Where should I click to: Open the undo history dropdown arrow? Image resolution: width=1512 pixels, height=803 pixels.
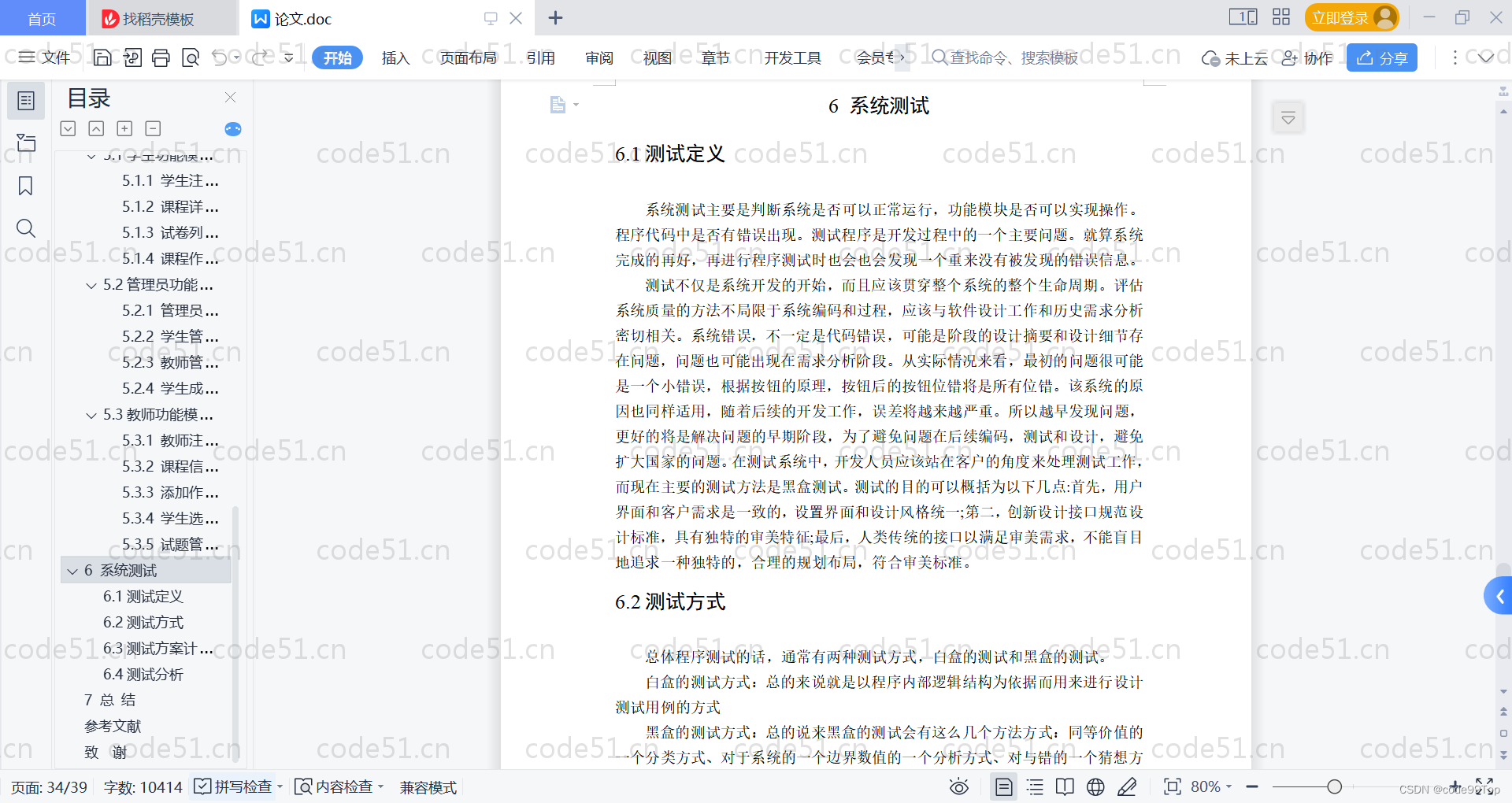click(236, 57)
